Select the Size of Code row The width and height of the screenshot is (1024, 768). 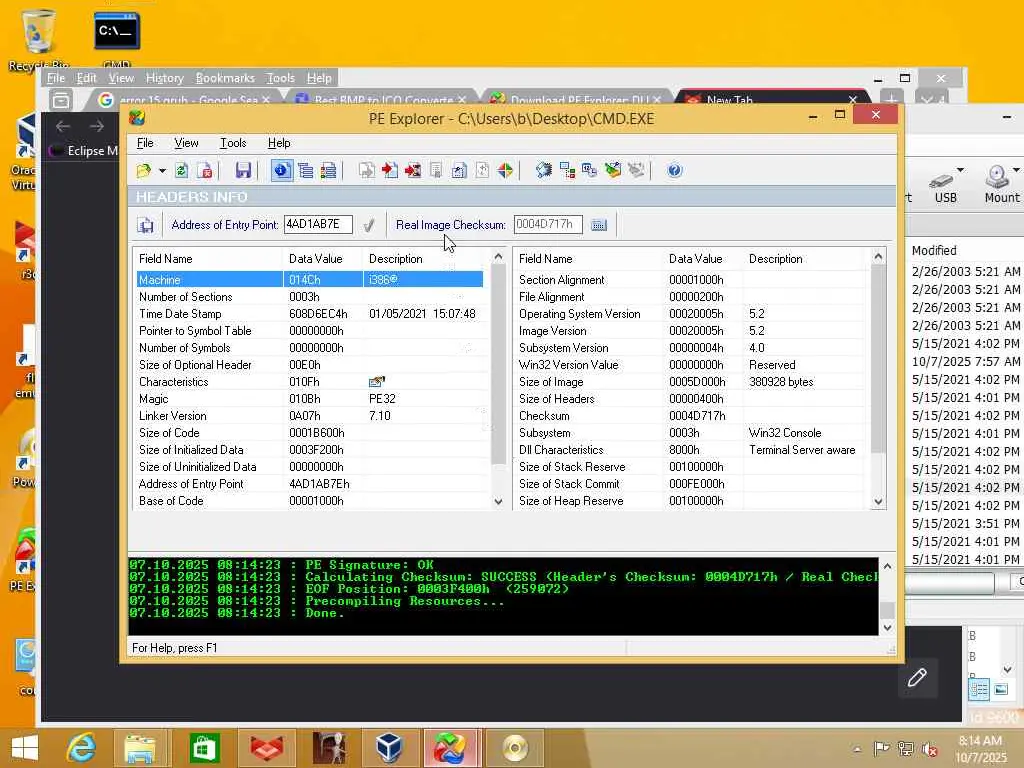click(310, 432)
